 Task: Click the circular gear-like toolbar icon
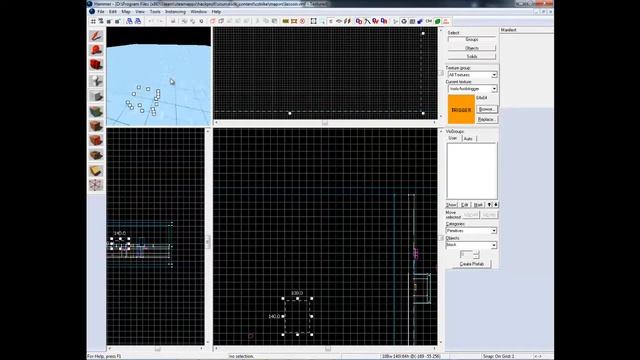(404, 21)
